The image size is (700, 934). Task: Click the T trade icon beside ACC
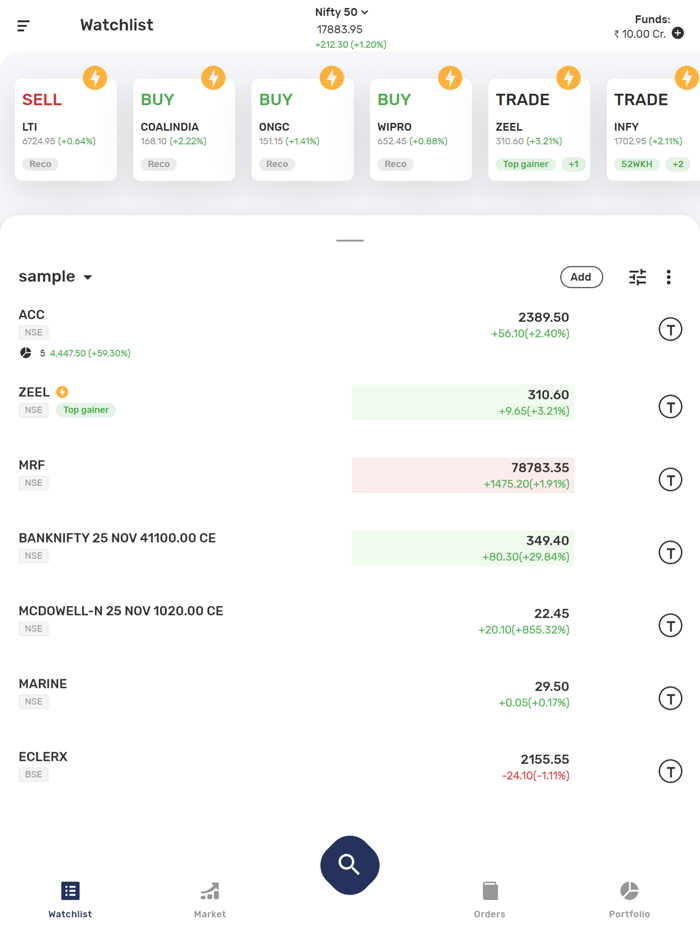(670, 328)
